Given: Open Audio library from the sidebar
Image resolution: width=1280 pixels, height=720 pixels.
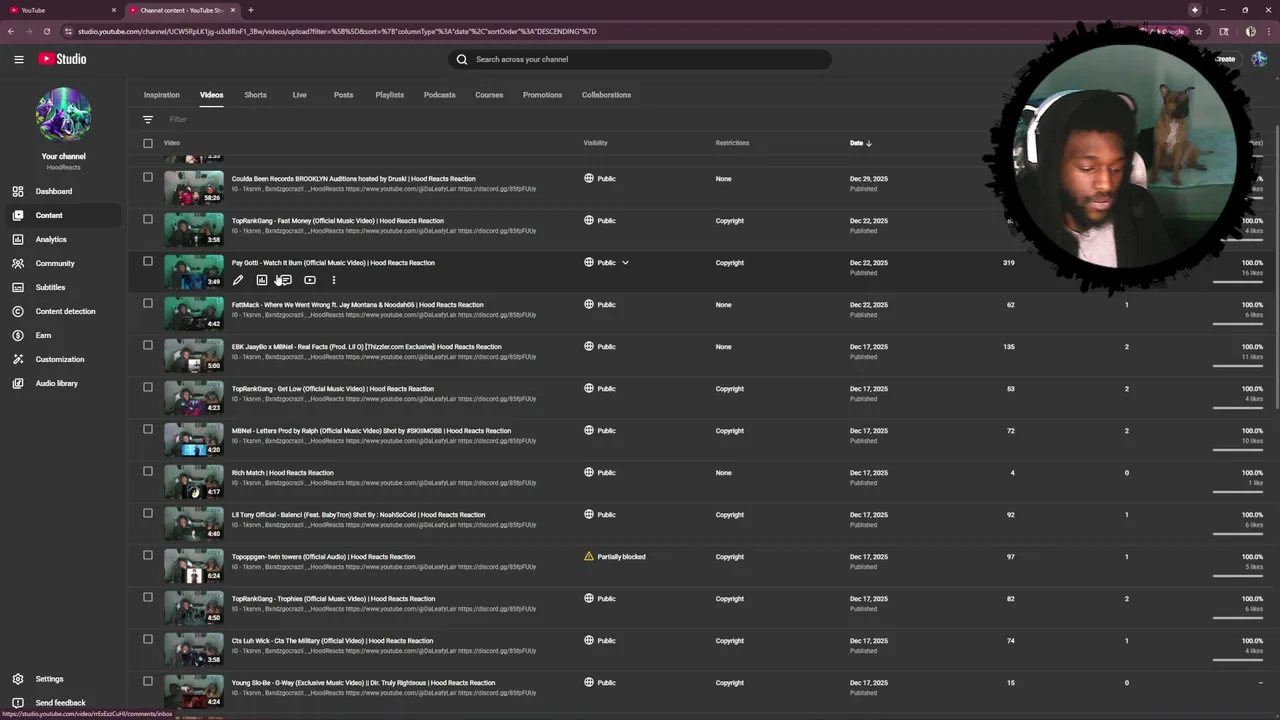Looking at the screenshot, I should coord(56,383).
